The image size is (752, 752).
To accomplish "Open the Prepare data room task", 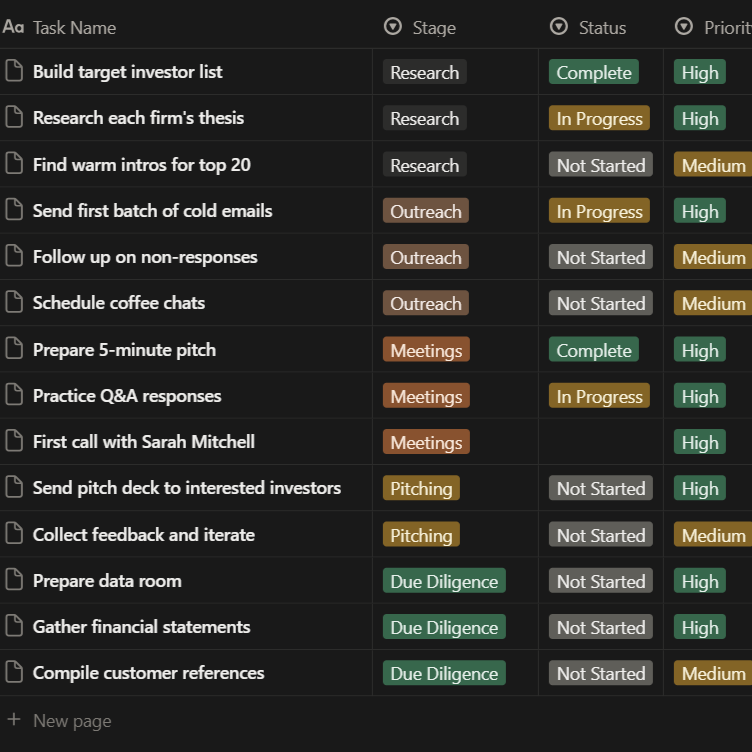I will coord(107,581).
